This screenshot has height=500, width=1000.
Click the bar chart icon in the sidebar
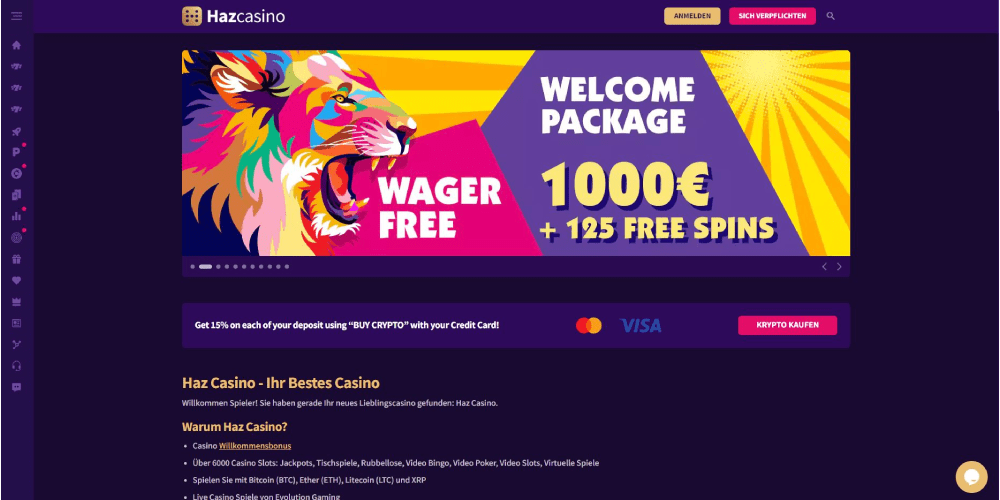coord(17,216)
